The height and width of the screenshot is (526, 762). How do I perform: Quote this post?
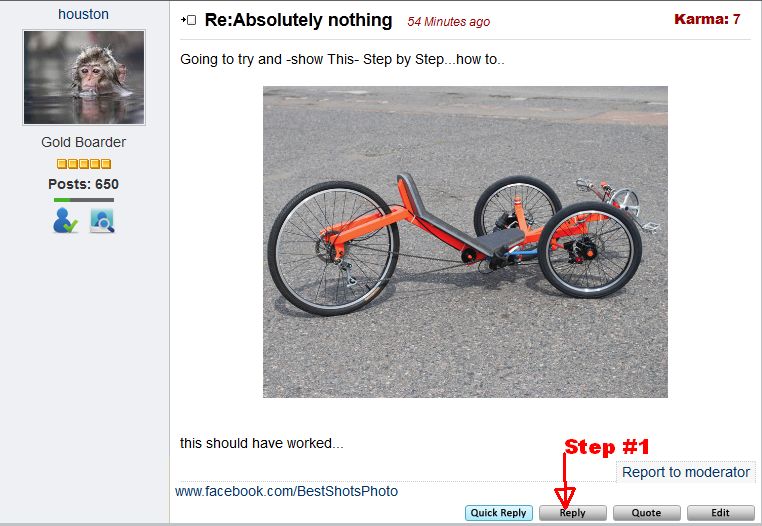(x=645, y=513)
